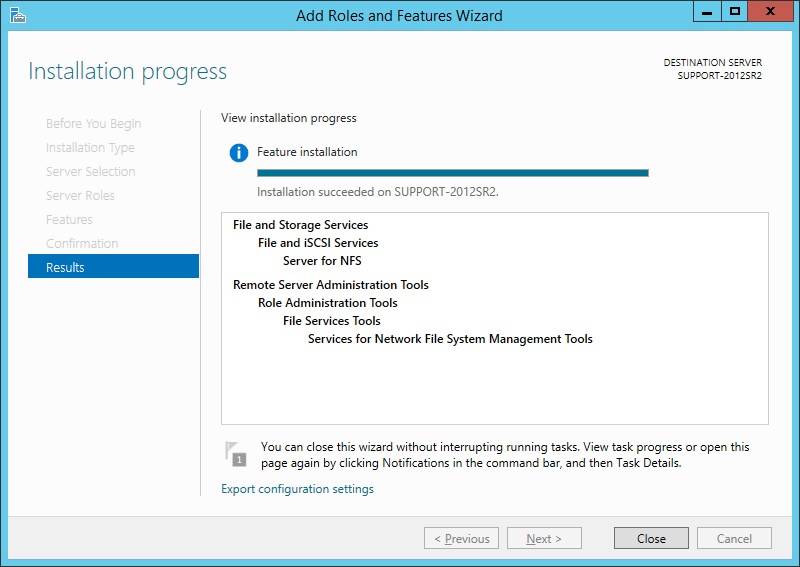Click the blue information icon
Image resolution: width=800 pixels, height=567 pixels.
point(238,153)
